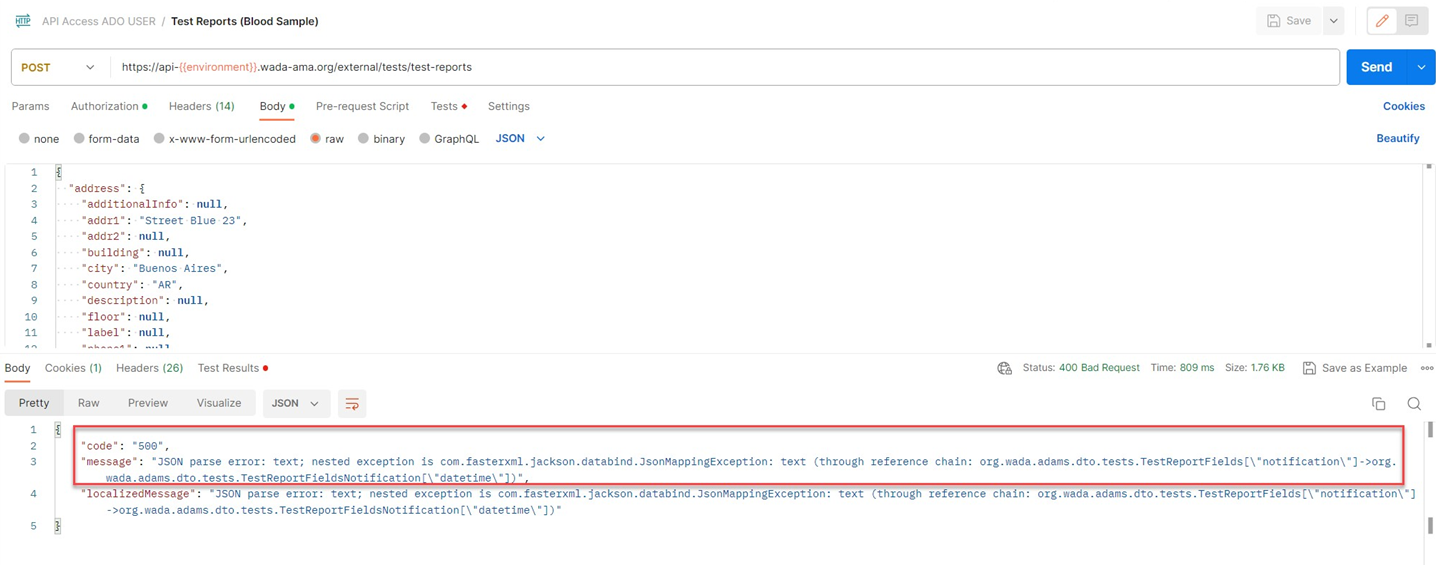Click the "addr1": "Street Blue 23" line
Image resolution: width=1436 pixels, height=580 pixels.
164,220
